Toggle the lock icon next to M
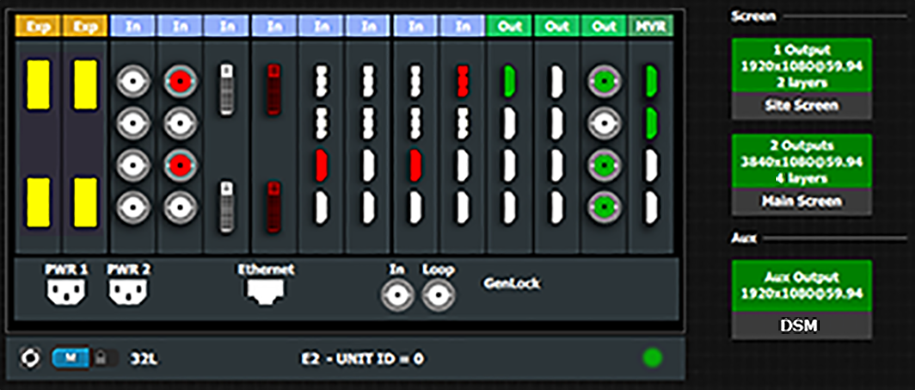The width and height of the screenshot is (915, 390). [101, 358]
